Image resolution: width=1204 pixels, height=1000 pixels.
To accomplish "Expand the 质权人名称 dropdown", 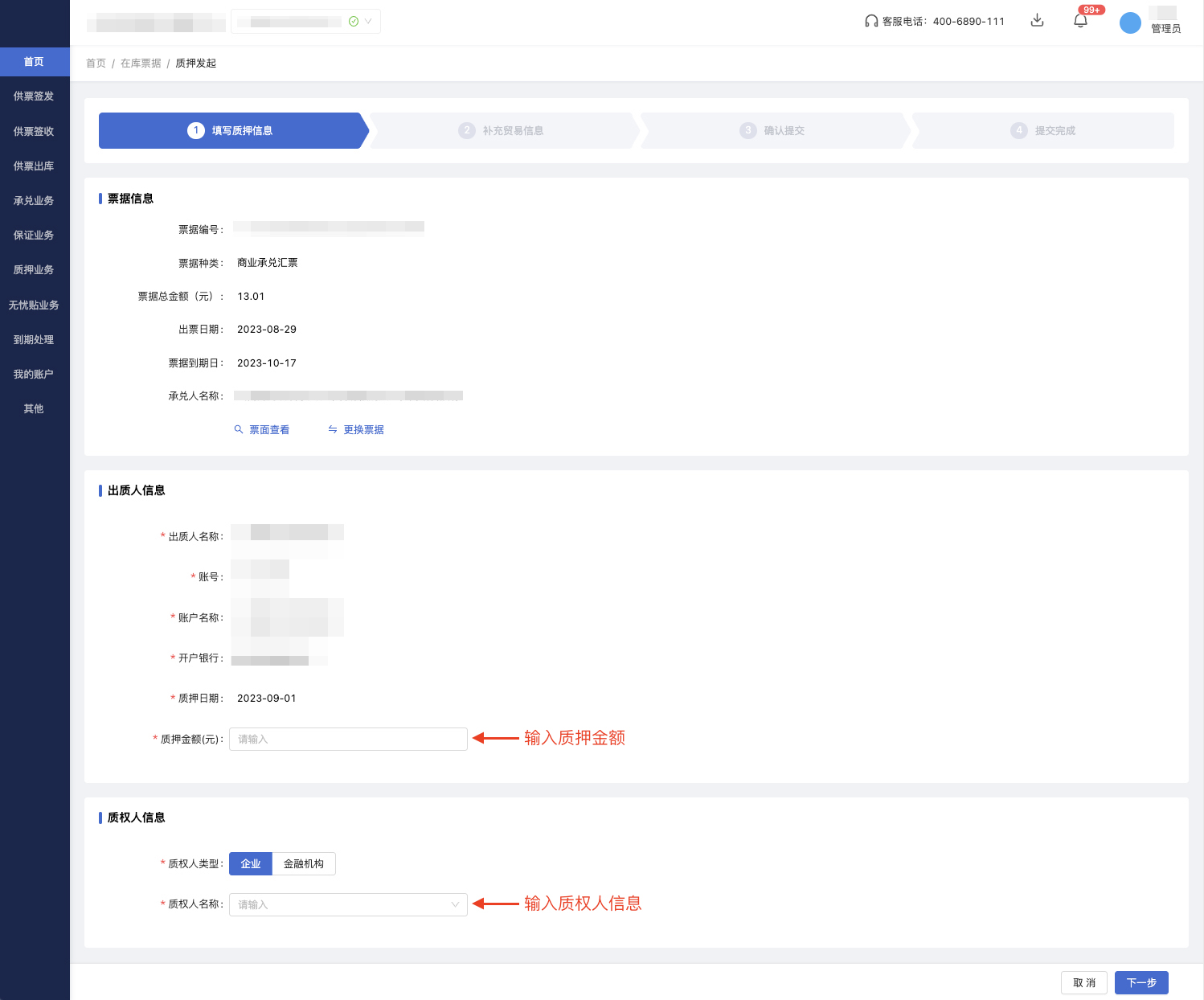I will [455, 904].
